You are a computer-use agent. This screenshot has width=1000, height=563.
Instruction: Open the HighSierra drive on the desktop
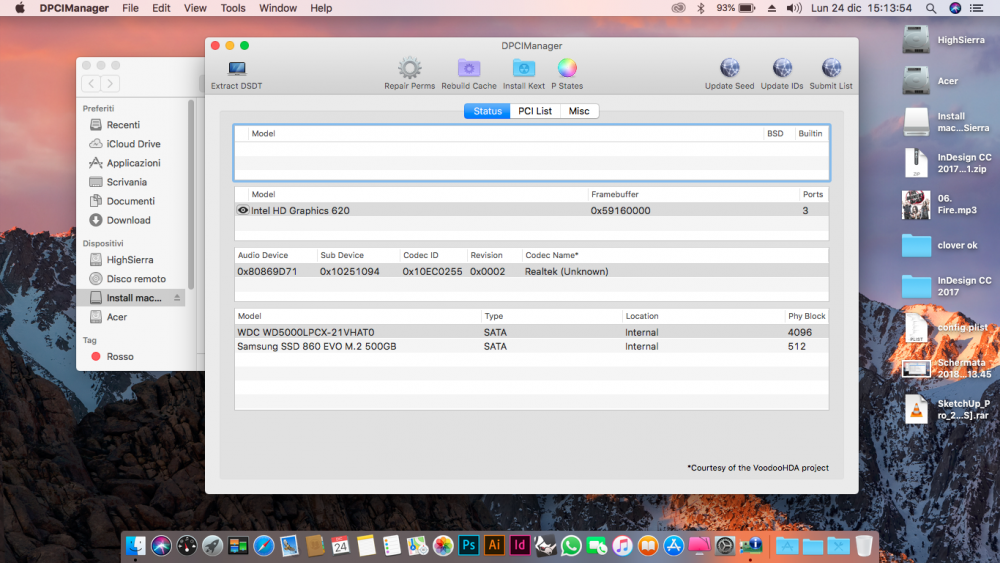click(x=916, y=40)
